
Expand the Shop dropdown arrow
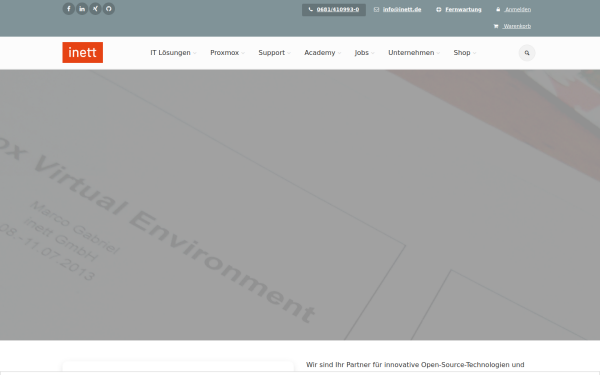pos(474,53)
